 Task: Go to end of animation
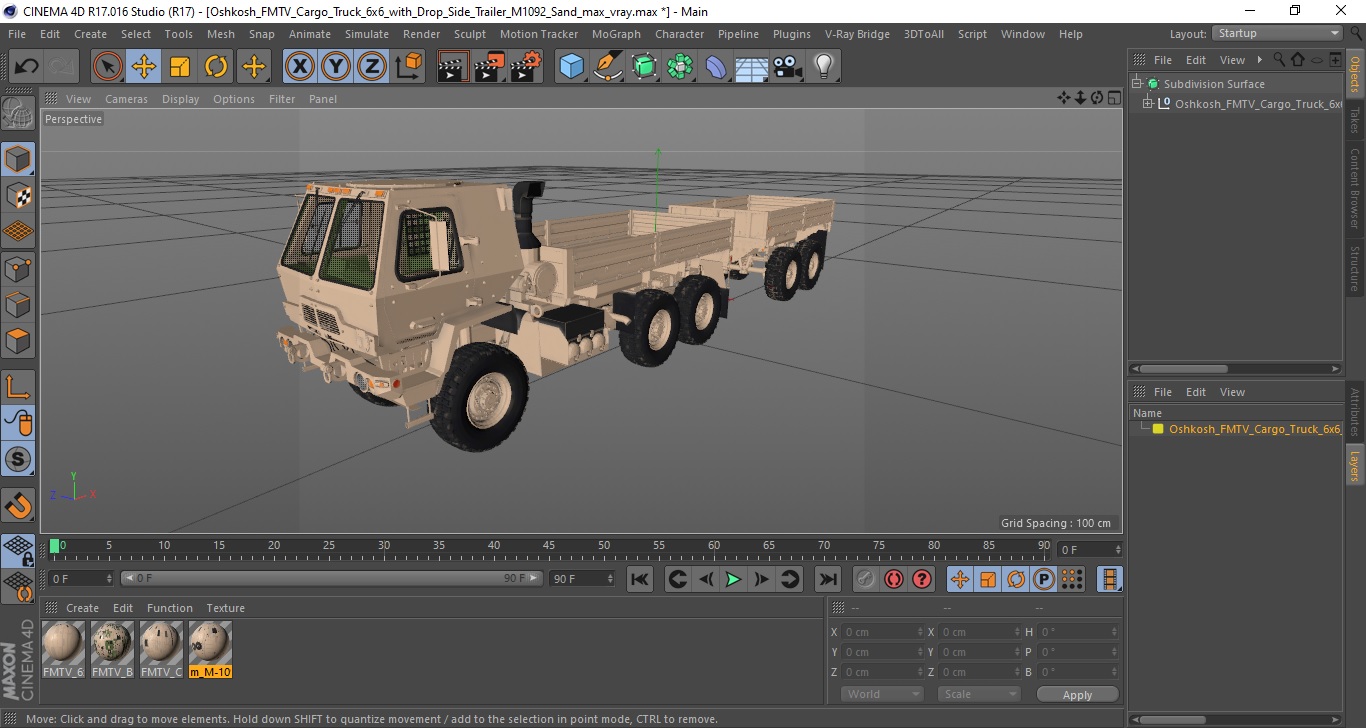pos(827,579)
